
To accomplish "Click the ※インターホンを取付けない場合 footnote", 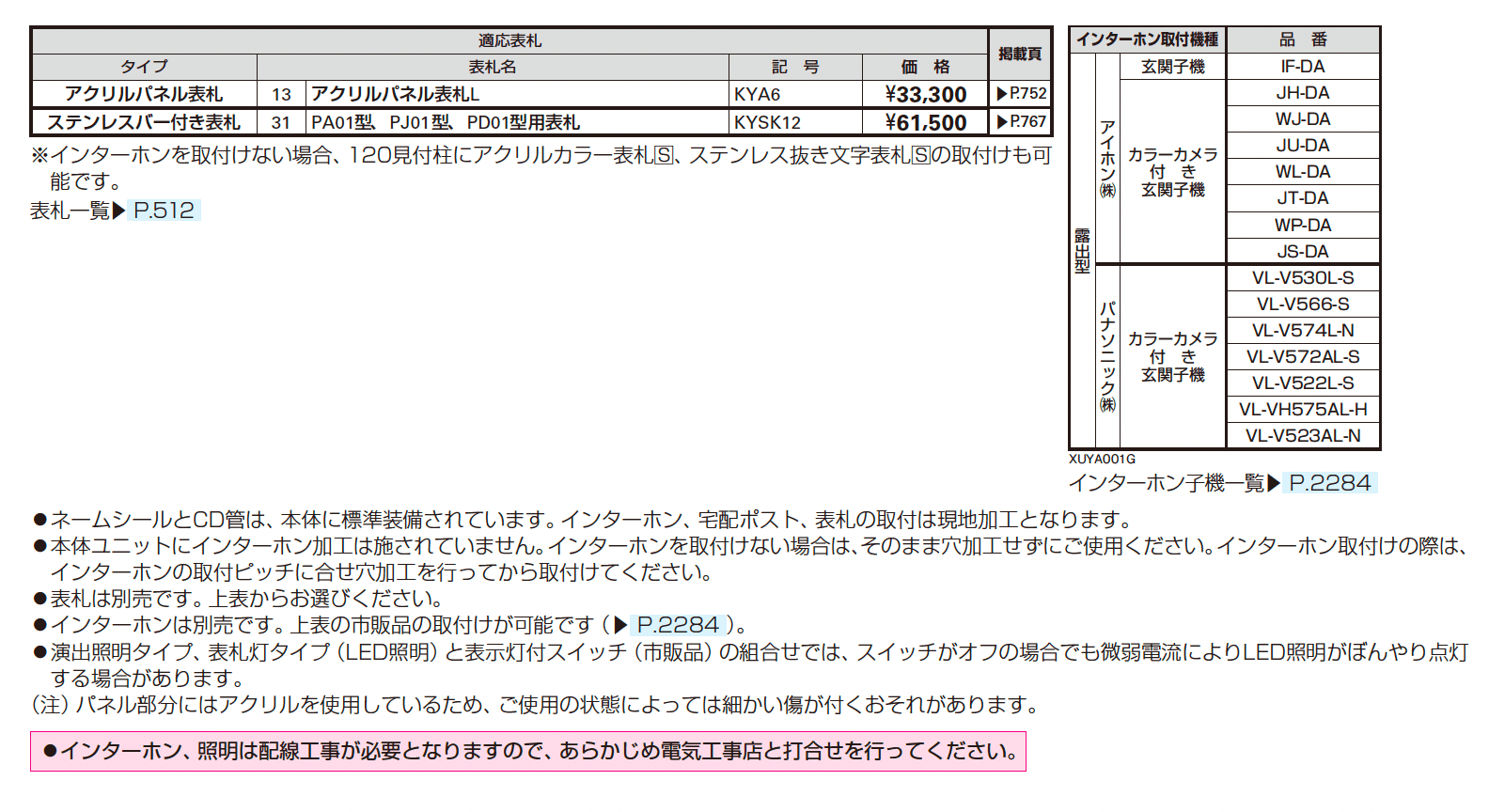I will tap(541, 167).
